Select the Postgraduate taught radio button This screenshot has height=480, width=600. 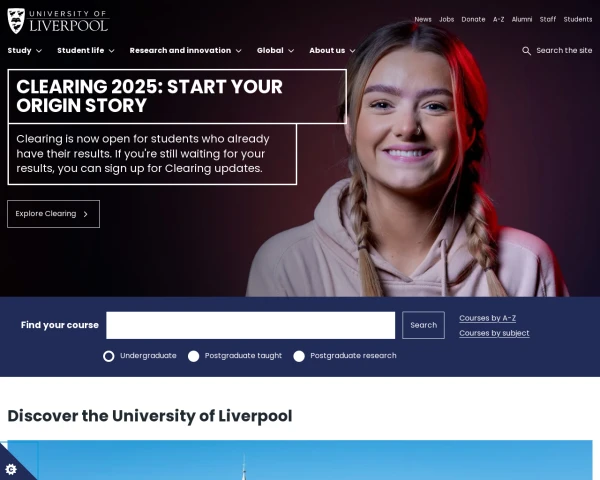pyautogui.click(x=194, y=356)
